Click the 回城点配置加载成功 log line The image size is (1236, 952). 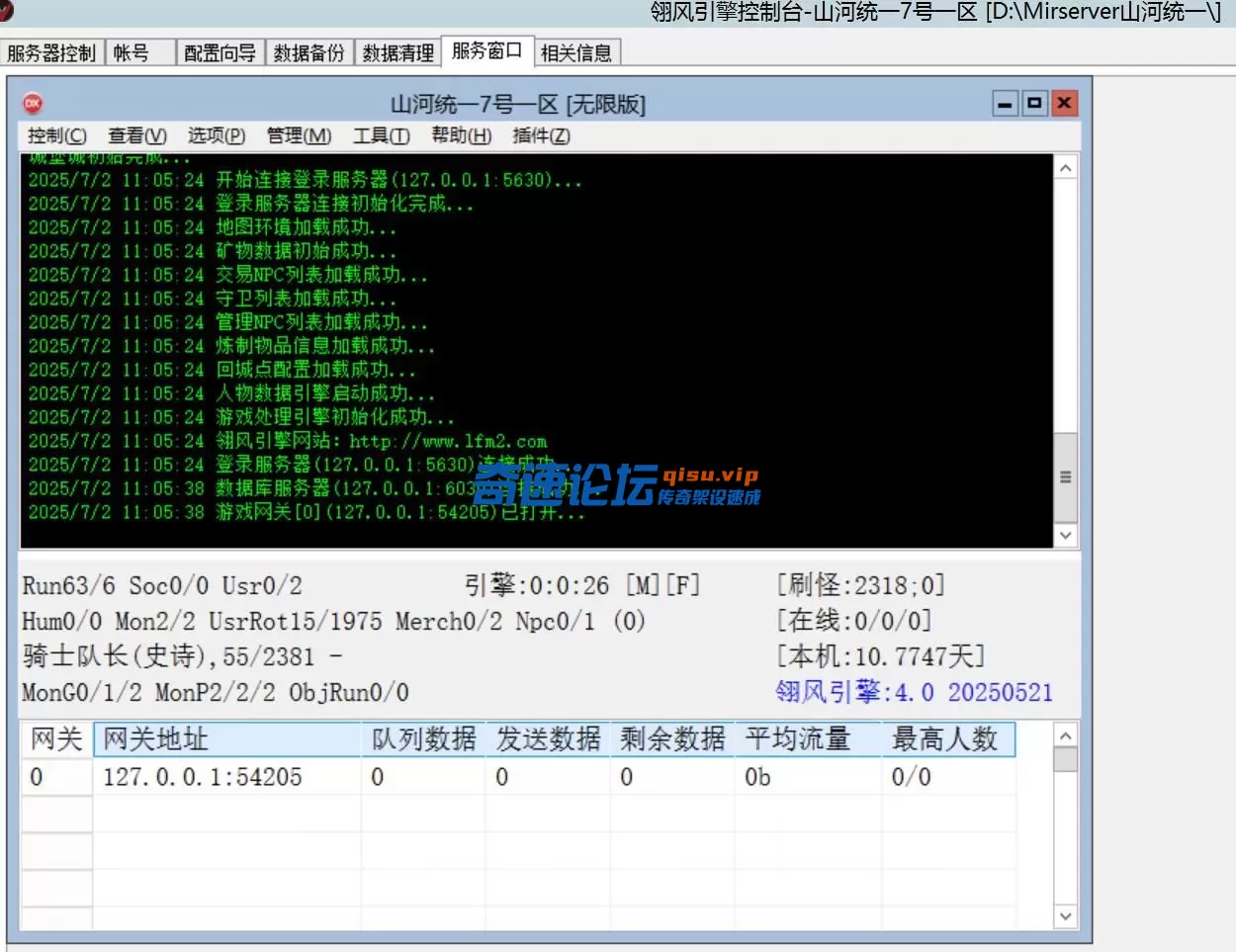[x=221, y=370]
